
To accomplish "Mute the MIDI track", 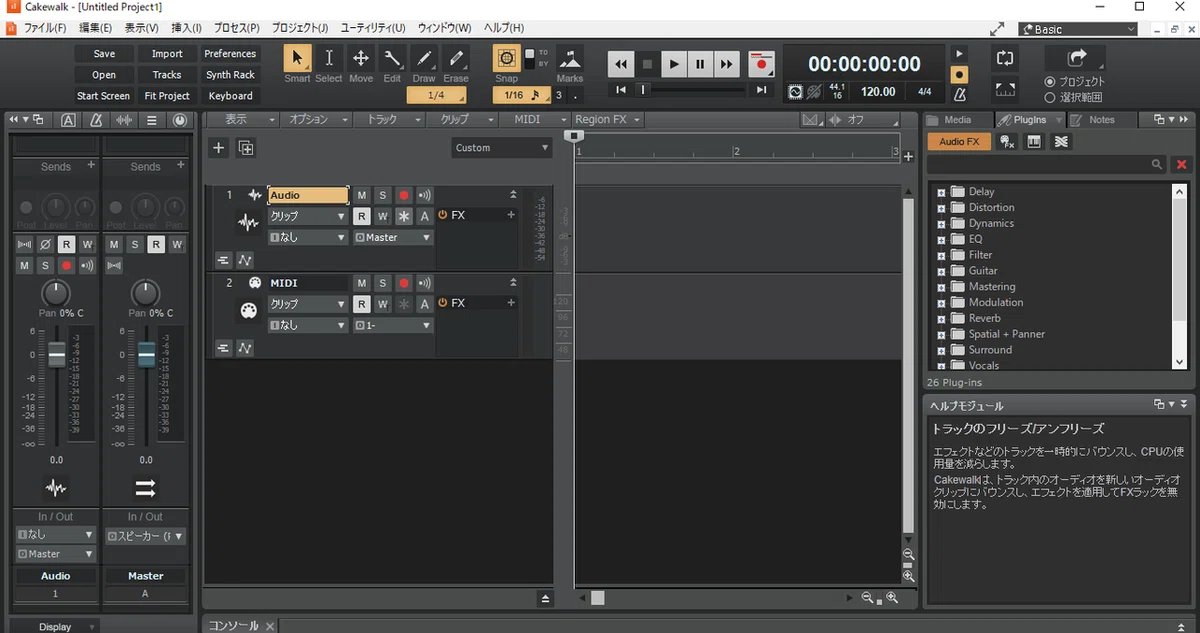I will coord(361,283).
